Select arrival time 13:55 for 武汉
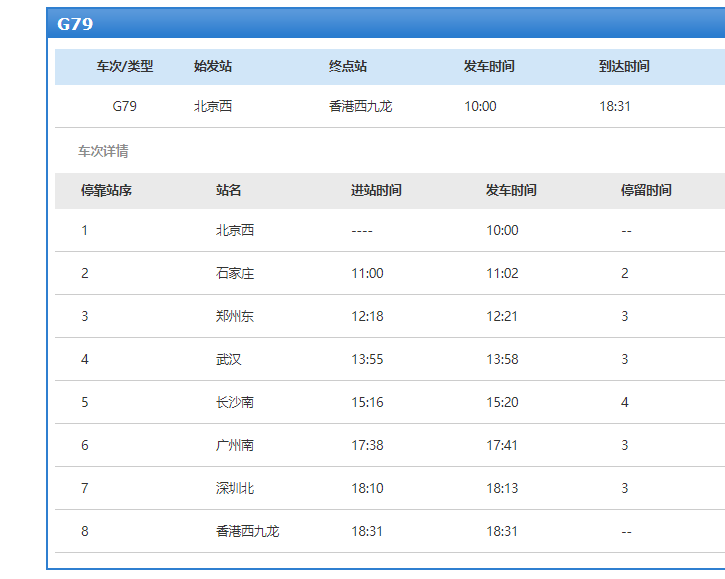 point(367,359)
